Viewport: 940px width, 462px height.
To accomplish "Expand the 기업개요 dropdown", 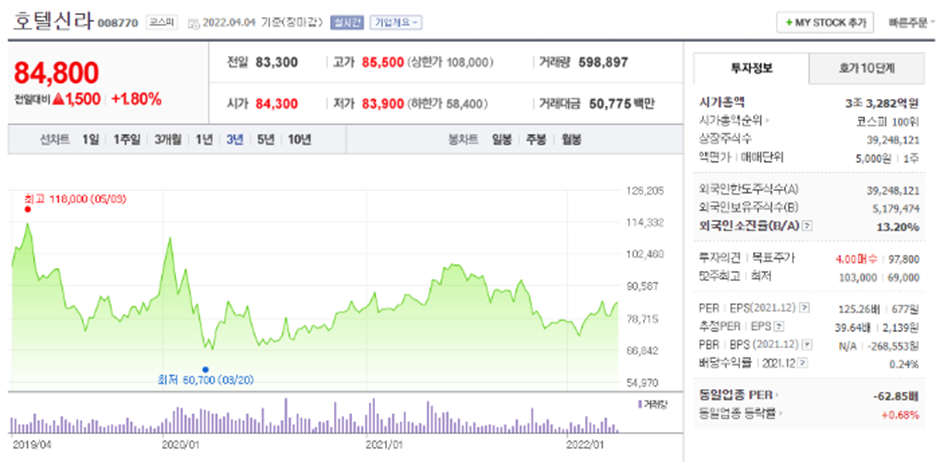I will (395, 22).
